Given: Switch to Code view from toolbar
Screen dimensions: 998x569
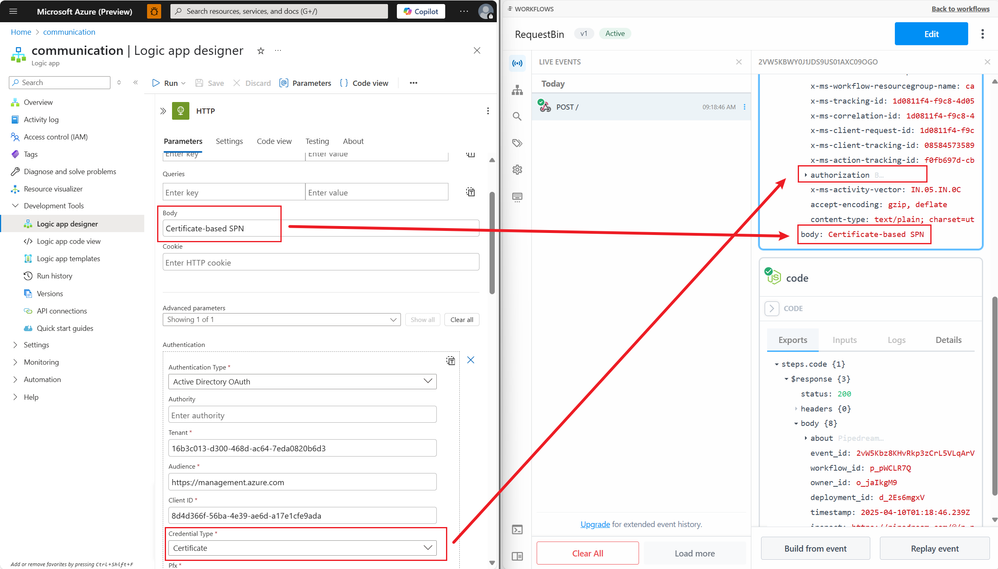Looking at the screenshot, I should coord(364,83).
